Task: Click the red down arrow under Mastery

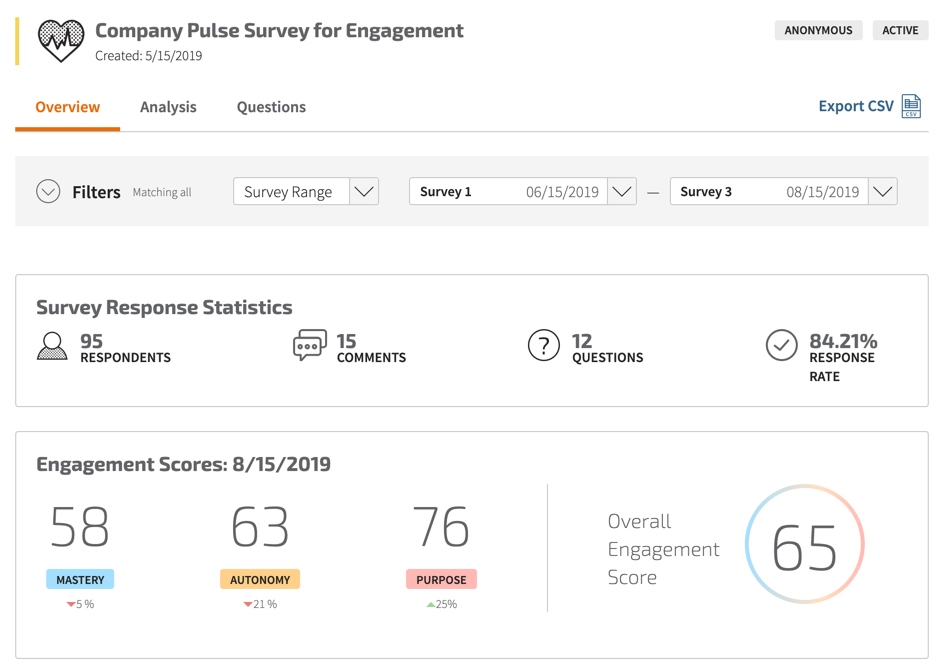Action: tap(71, 604)
